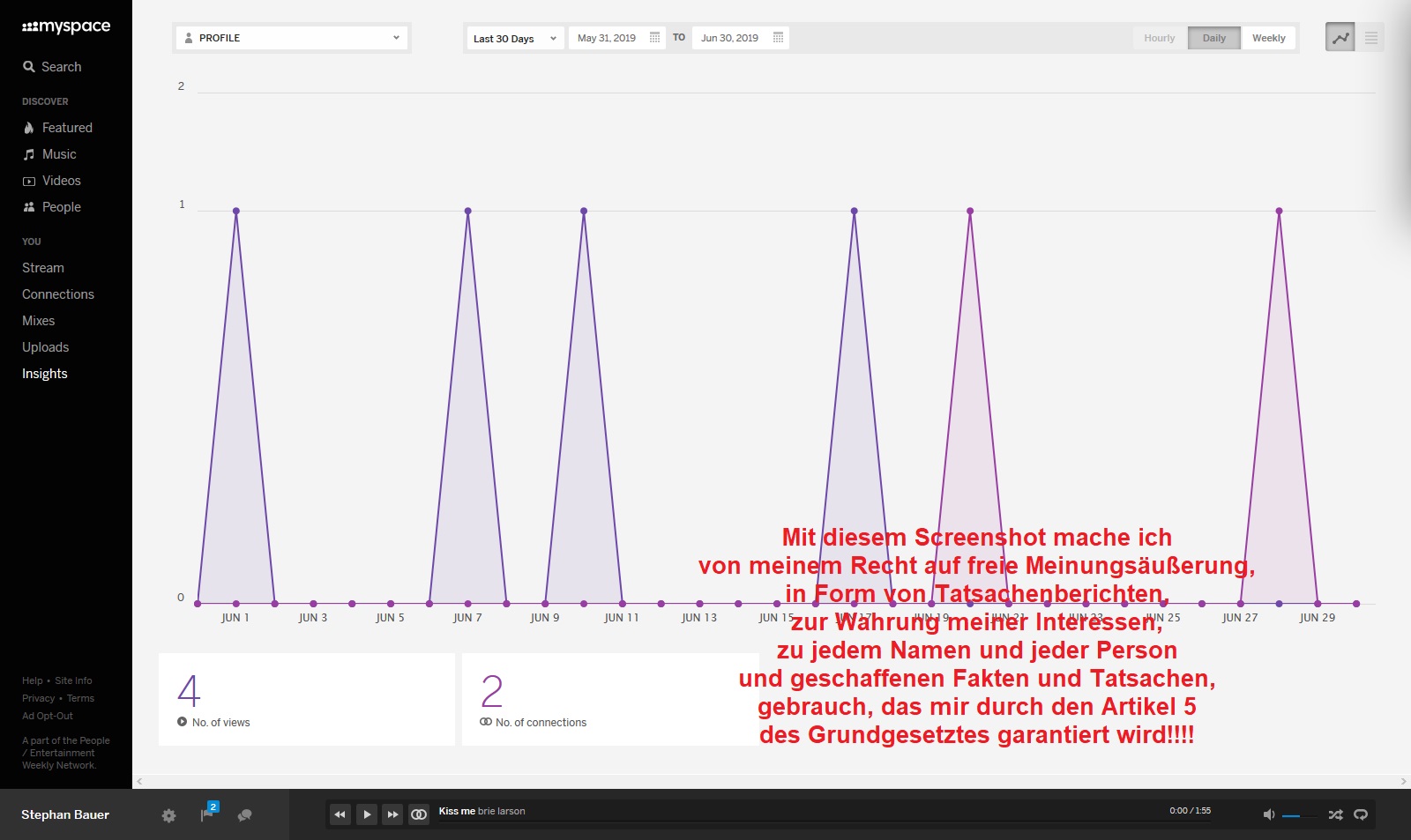The image size is (1411, 840).
Task: Open the start date calendar icon
Action: (654, 38)
